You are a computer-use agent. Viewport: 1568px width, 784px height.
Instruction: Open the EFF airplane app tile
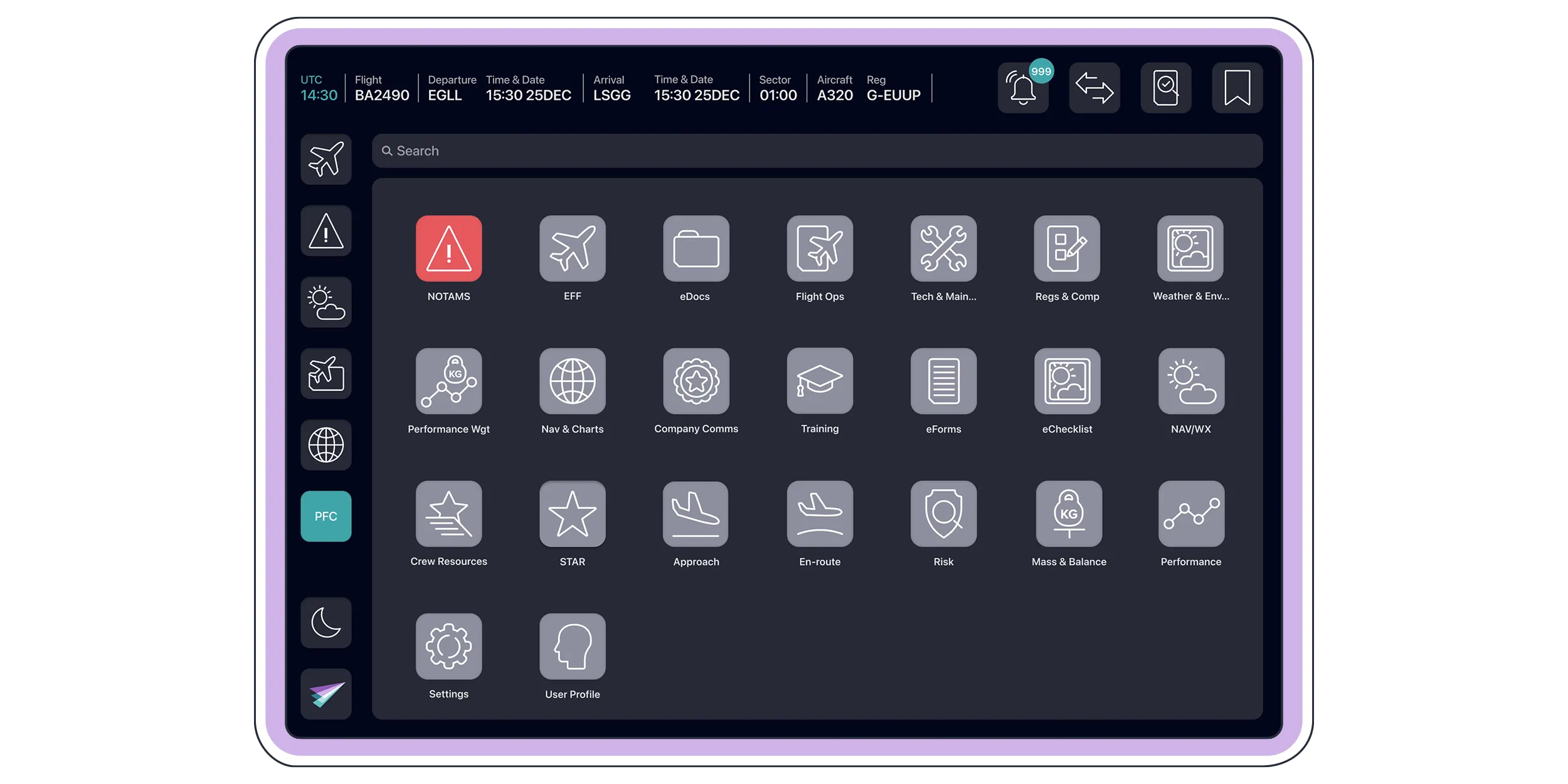(572, 248)
